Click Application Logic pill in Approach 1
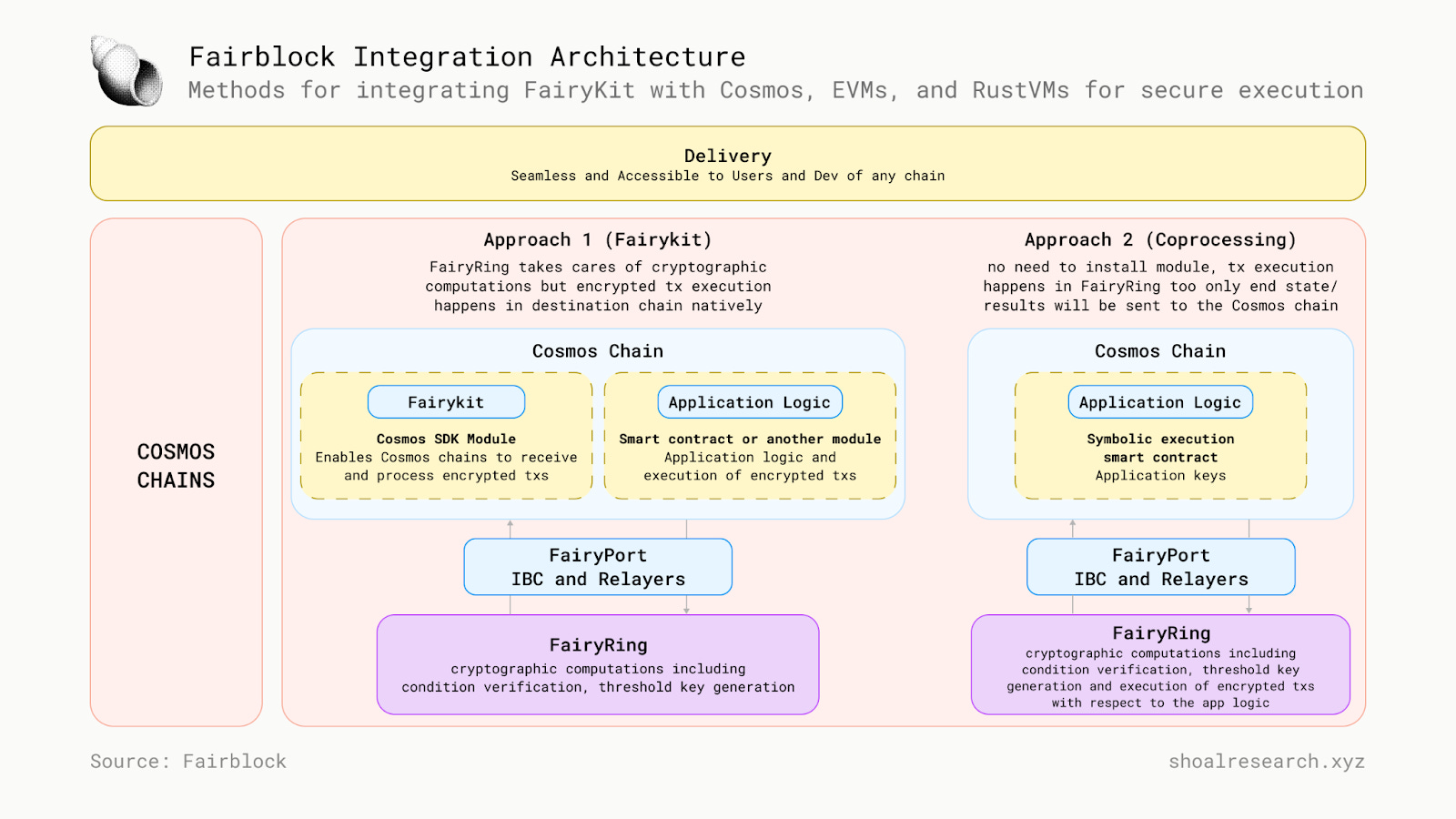The image size is (1456, 819). tap(750, 402)
